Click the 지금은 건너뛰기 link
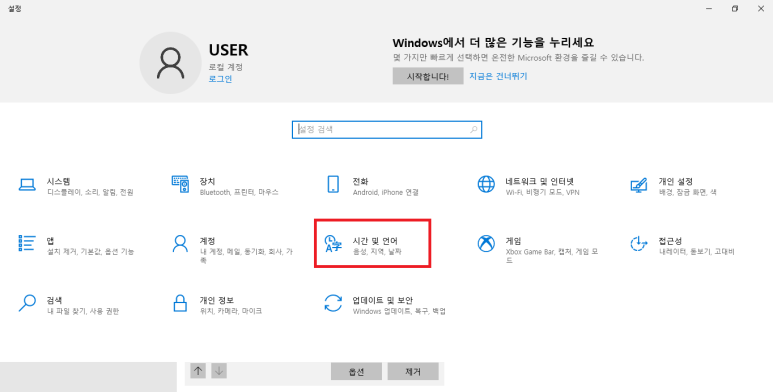Image resolution: width=773 pixels, height=392 pixels. pos(498,76)
